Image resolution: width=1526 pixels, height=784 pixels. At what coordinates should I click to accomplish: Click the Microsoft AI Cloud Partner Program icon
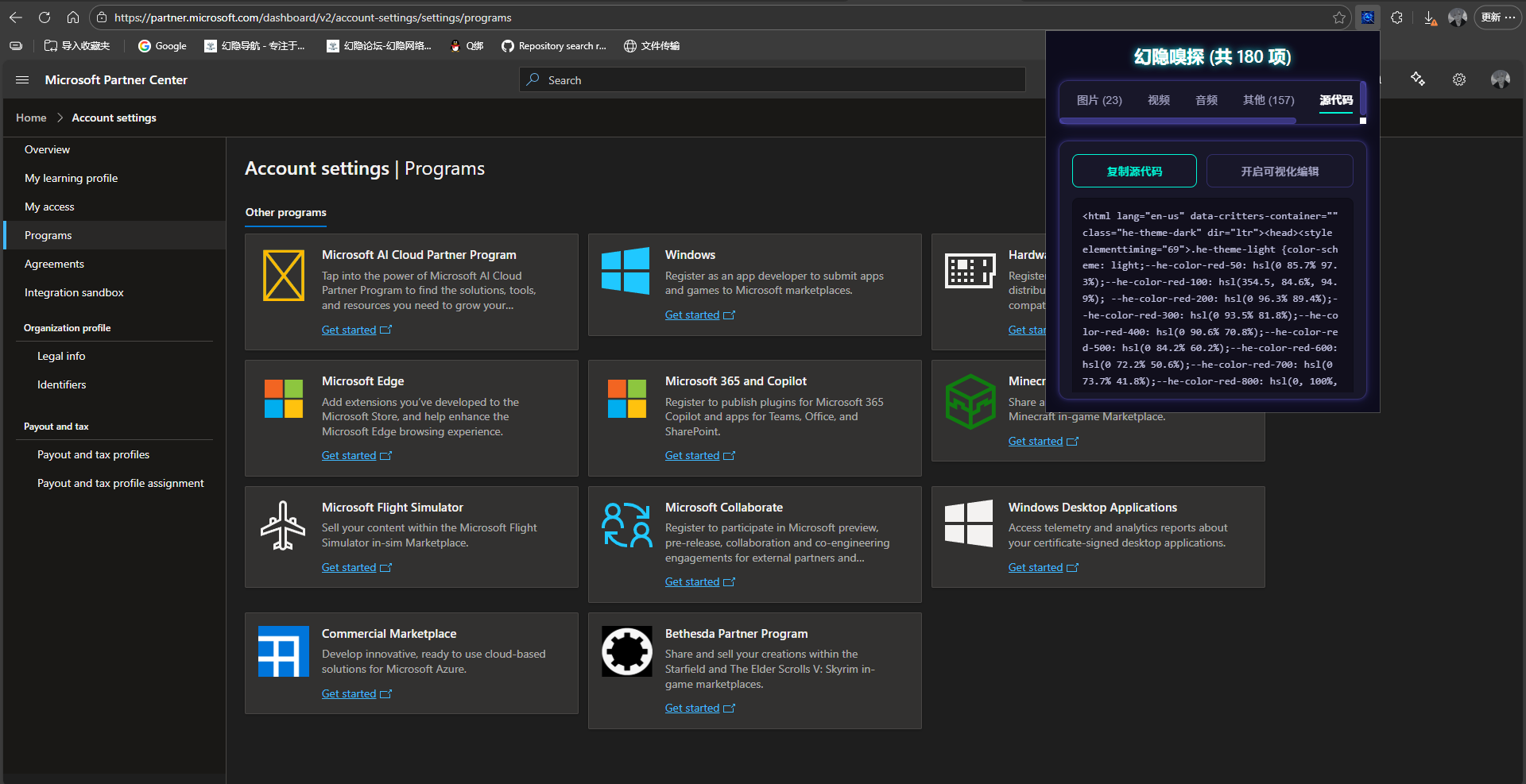click(284, 276)
